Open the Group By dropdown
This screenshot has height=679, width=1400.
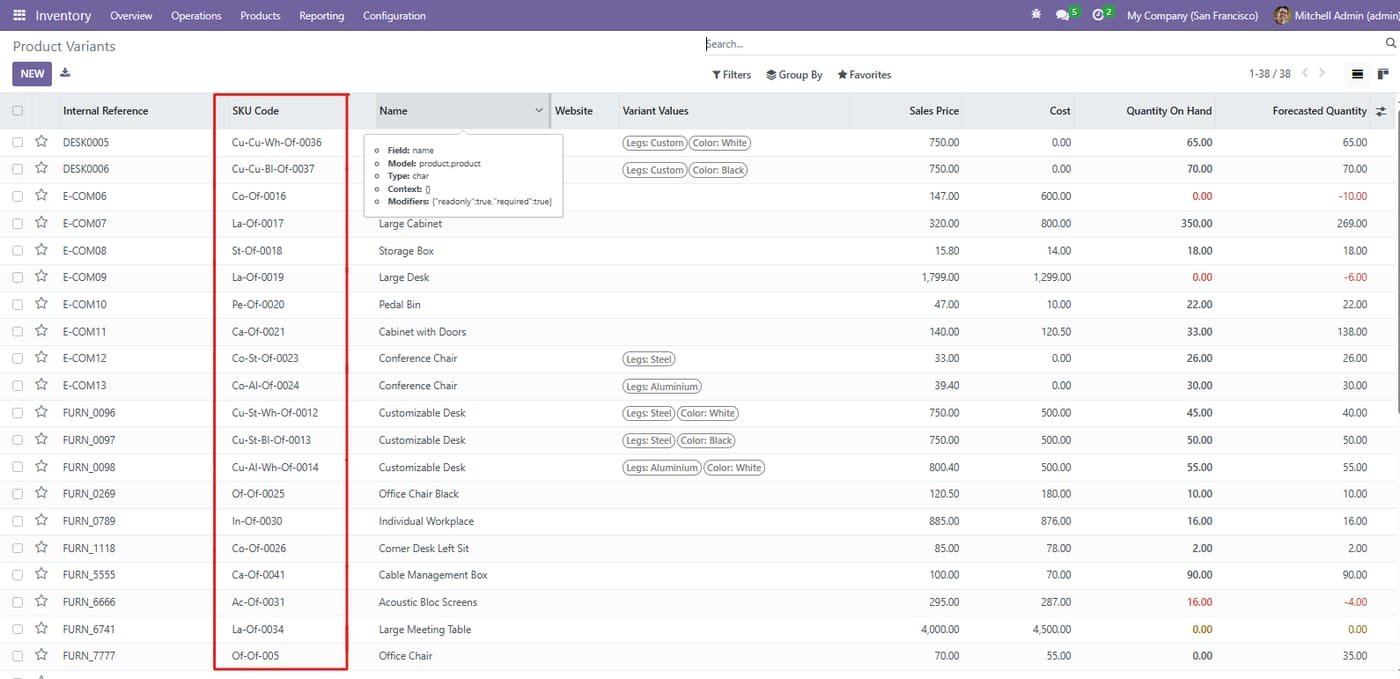pos(794,75)
